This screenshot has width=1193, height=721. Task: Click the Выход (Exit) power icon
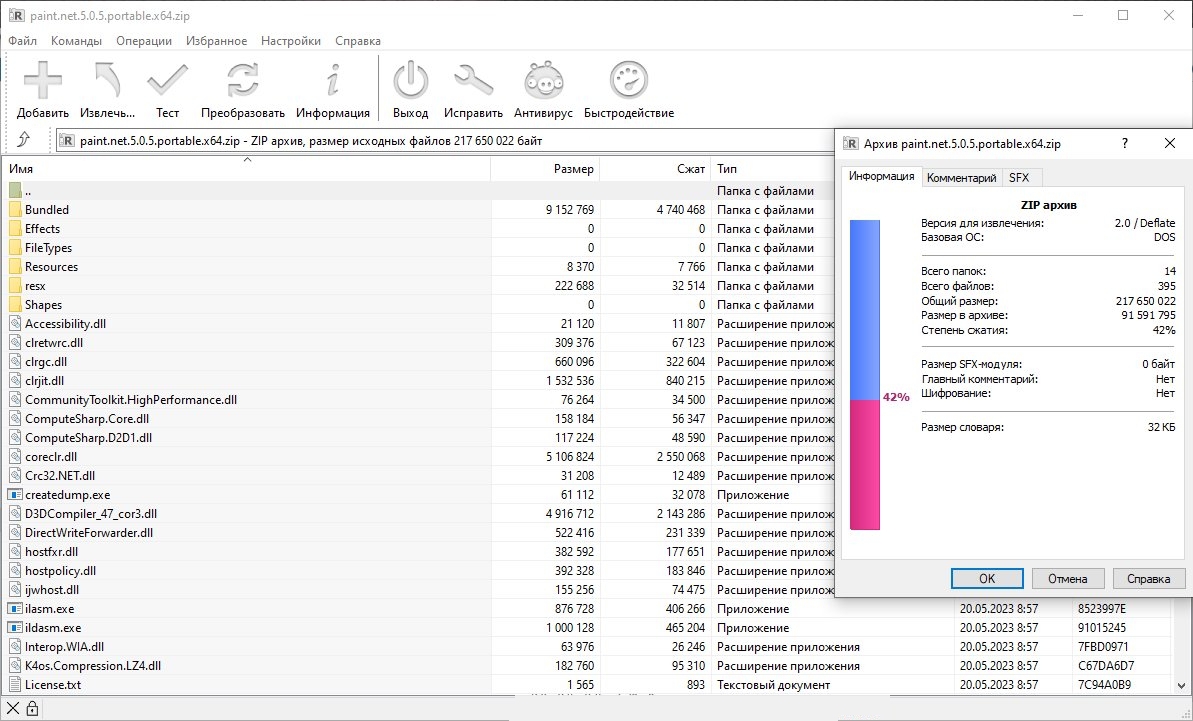[411, 81]
